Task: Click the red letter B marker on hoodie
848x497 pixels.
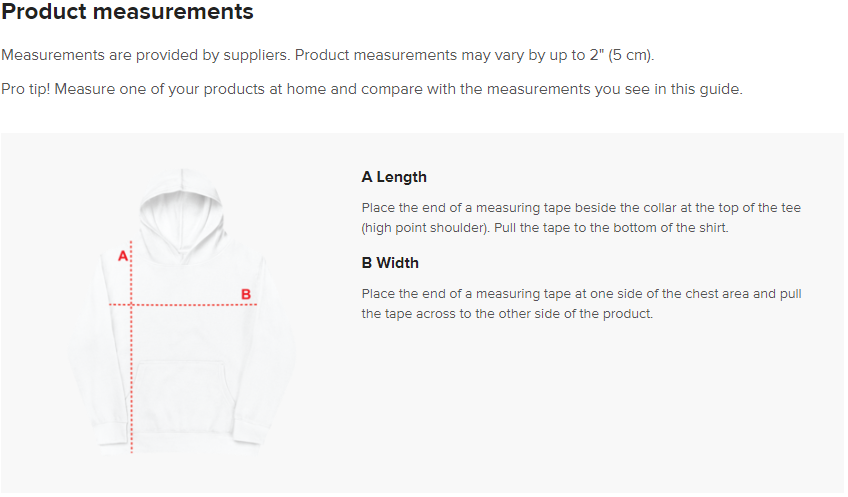Action: pyautogui.click(x=245, y=294)
